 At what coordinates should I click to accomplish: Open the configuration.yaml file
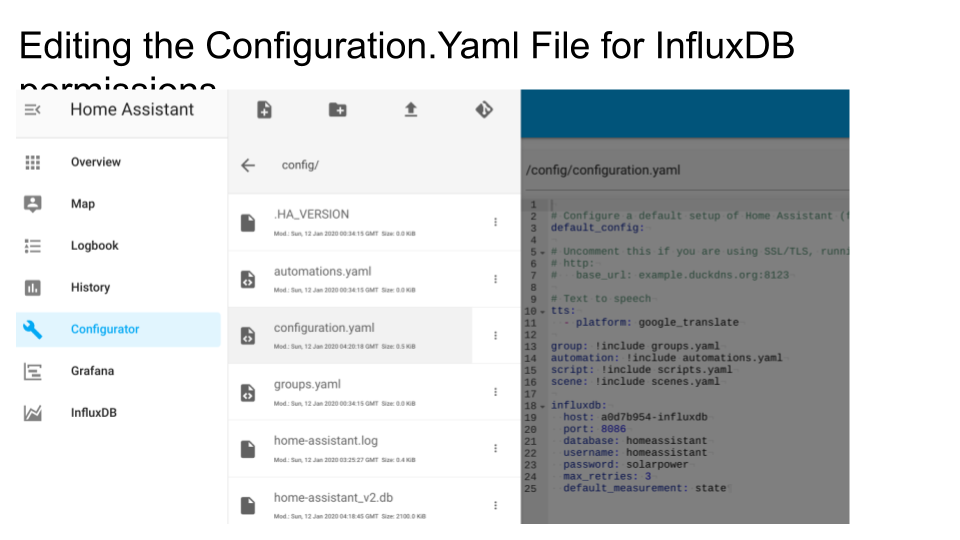[324, 328]
